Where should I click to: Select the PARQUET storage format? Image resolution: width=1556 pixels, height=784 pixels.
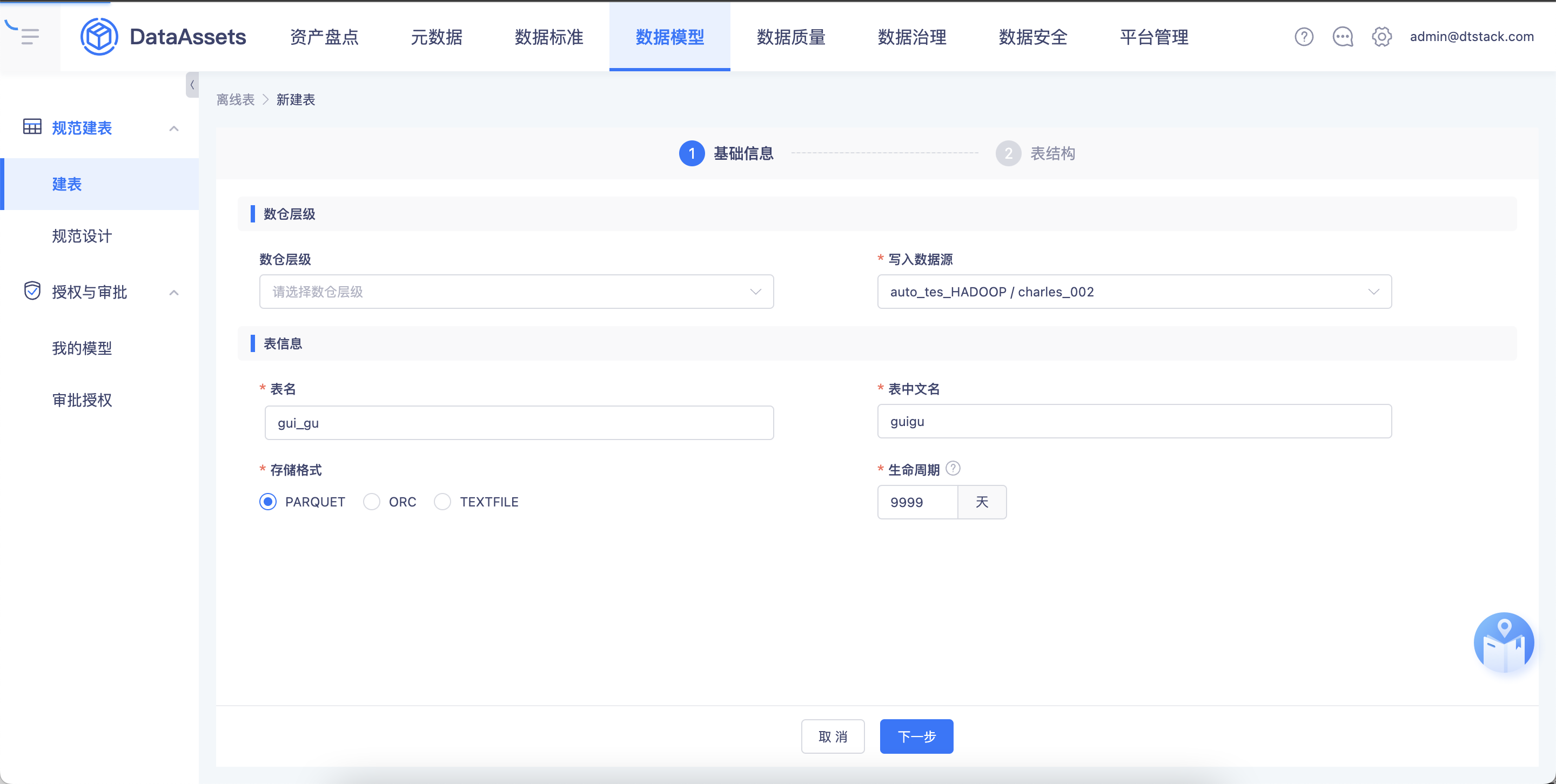tap(267, 502)
